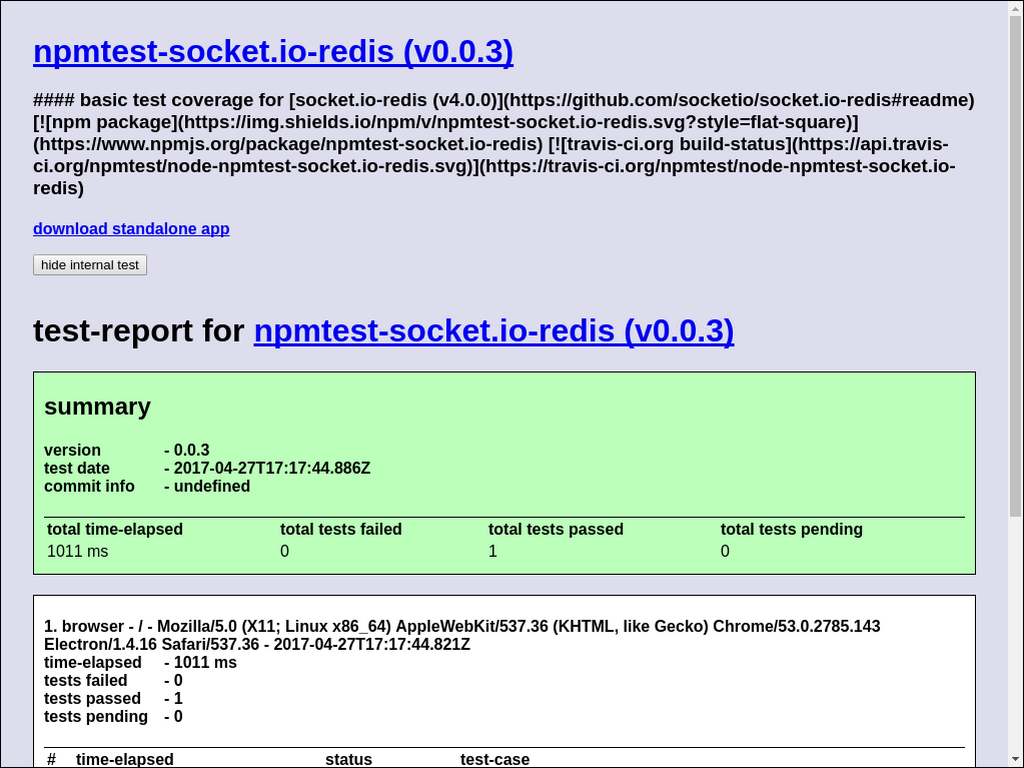Click the status column header in lower table

(349, 760)
